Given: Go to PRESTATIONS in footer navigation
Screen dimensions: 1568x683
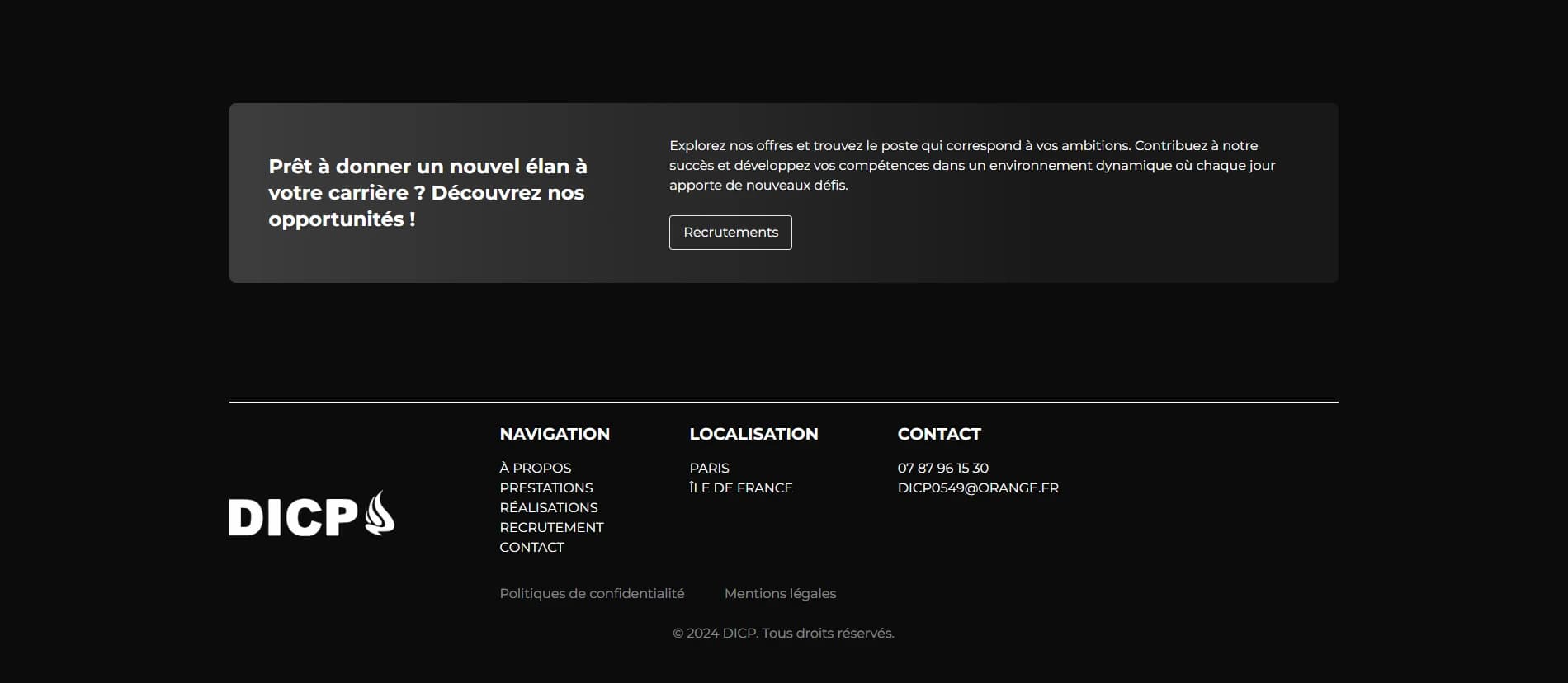Looking at the screenshot, I should coord(545,488).
